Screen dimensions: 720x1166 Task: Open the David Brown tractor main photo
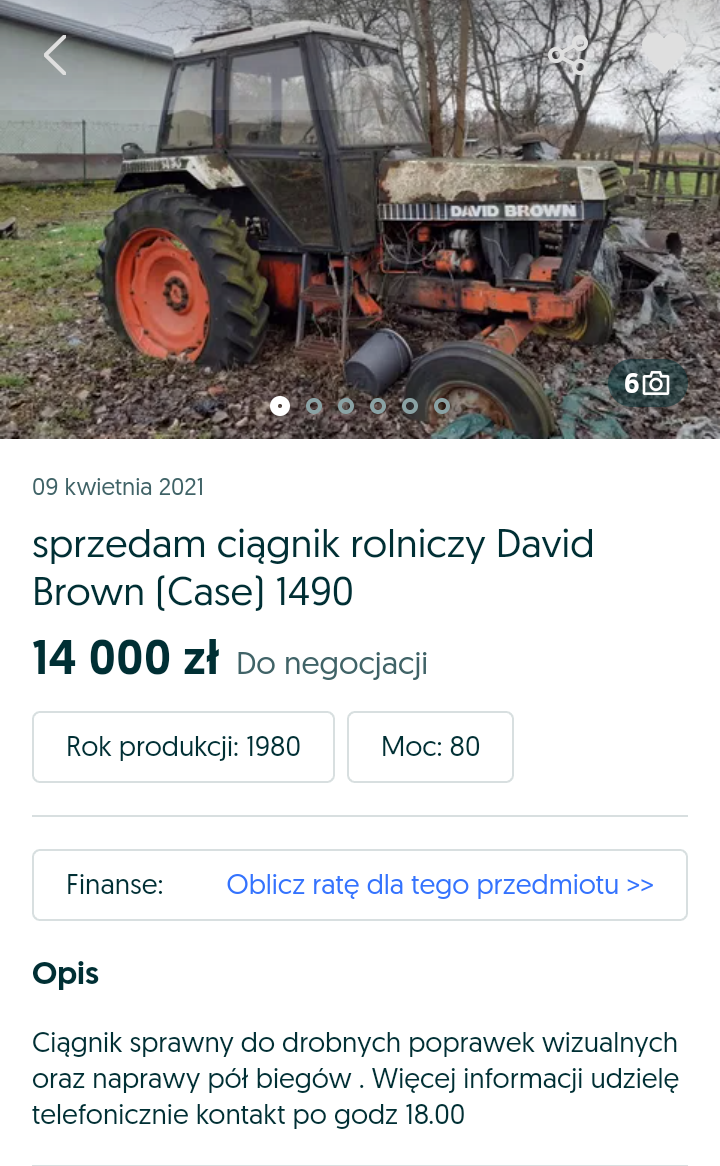[x=360, y=219]
